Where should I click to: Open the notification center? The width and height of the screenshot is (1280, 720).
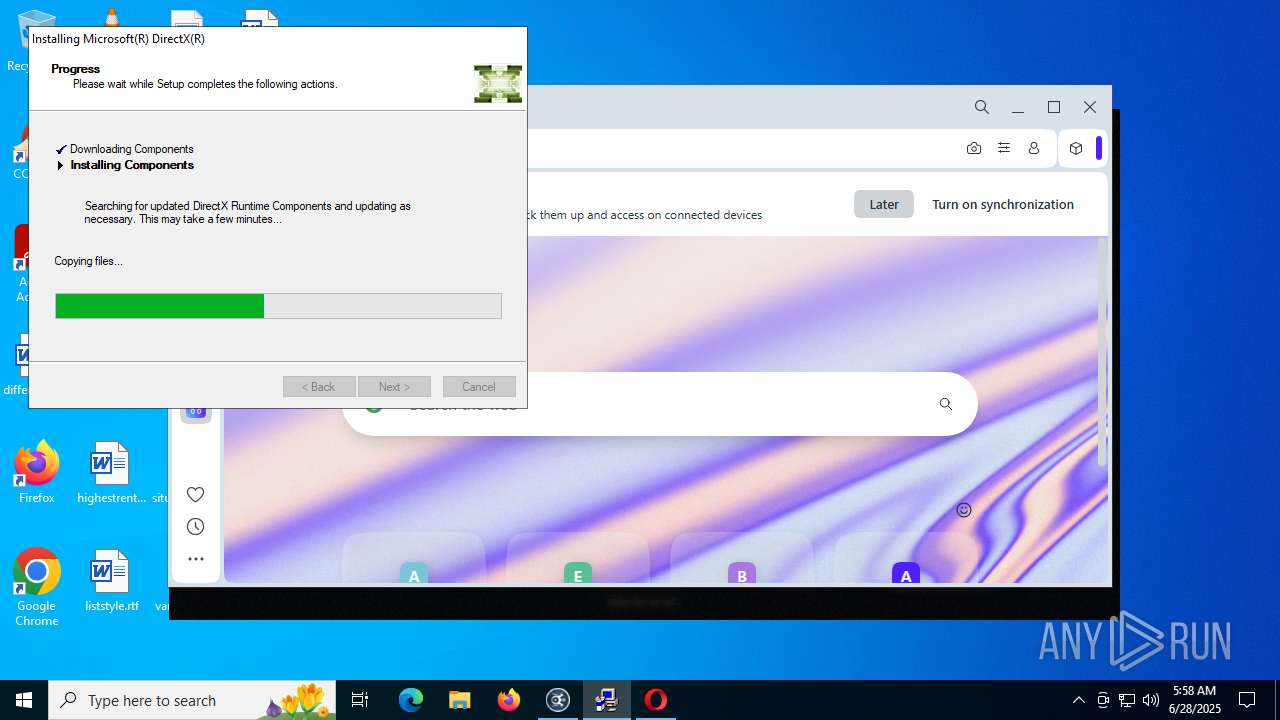coord(1247,700)
